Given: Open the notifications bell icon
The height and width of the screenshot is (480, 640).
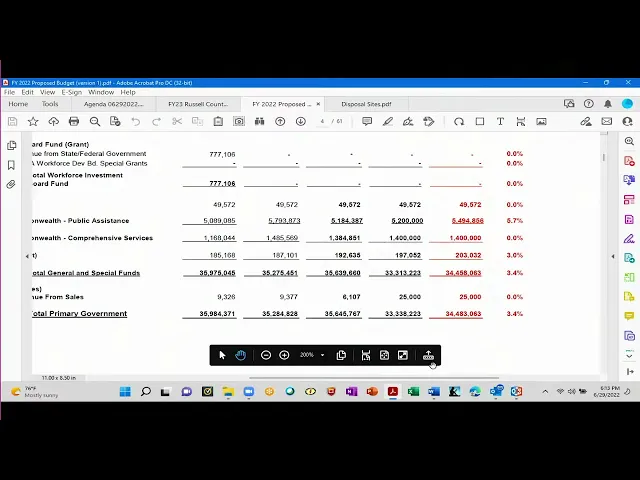Looking at the screenshot, I should [x=608, y=104].
